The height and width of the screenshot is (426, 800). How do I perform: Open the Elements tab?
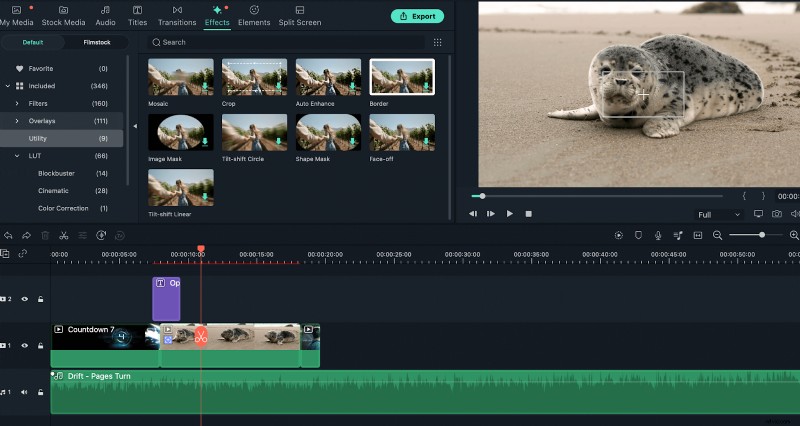(x=254, y=16)
